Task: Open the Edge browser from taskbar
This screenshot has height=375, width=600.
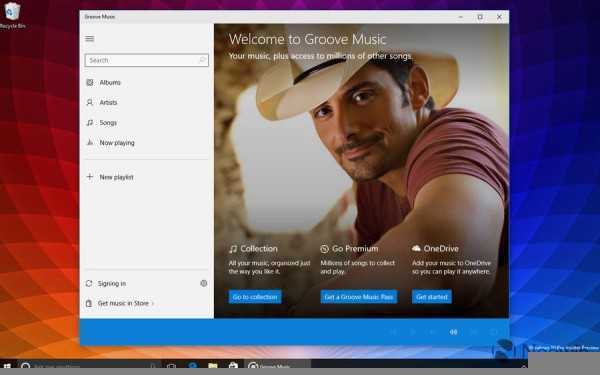Action: (x=192, y=365)
